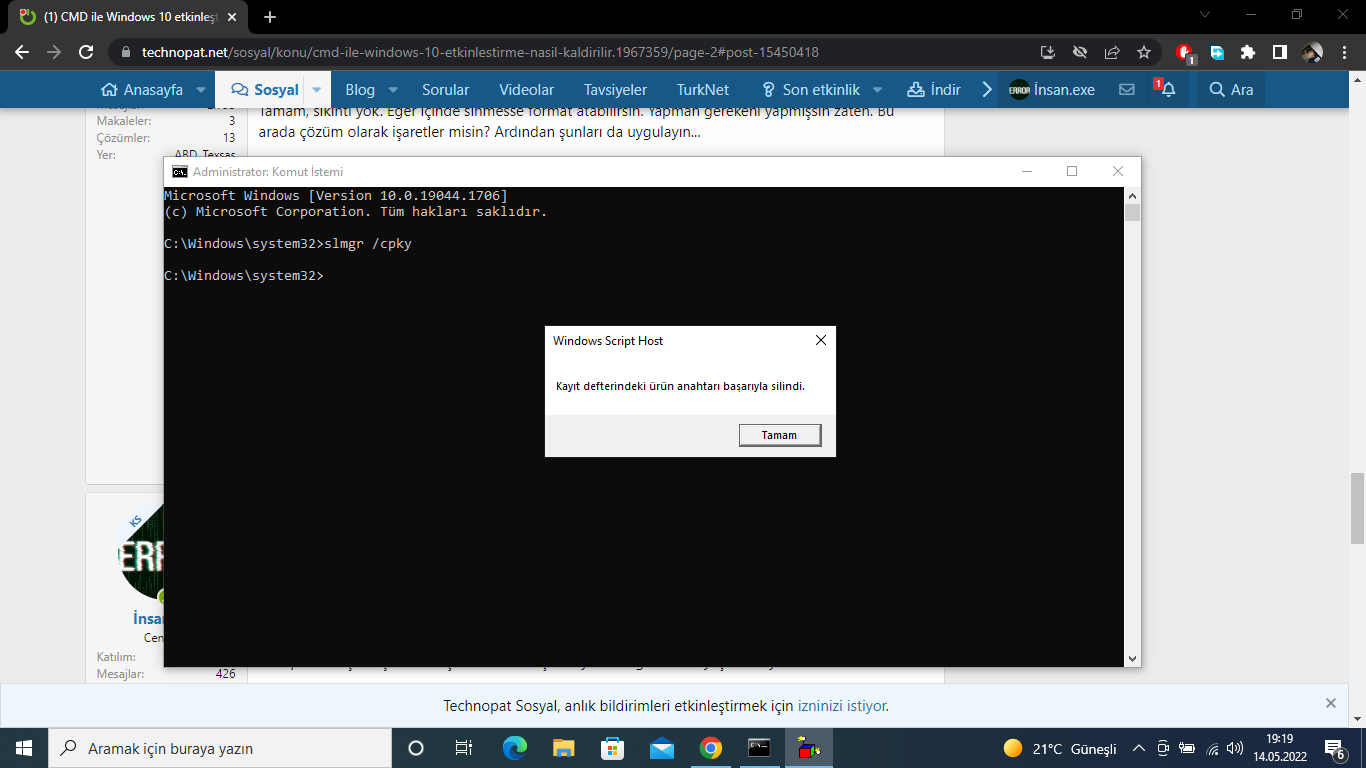
Task: Open the network icon in system tray
Action: click(1211, 748)
